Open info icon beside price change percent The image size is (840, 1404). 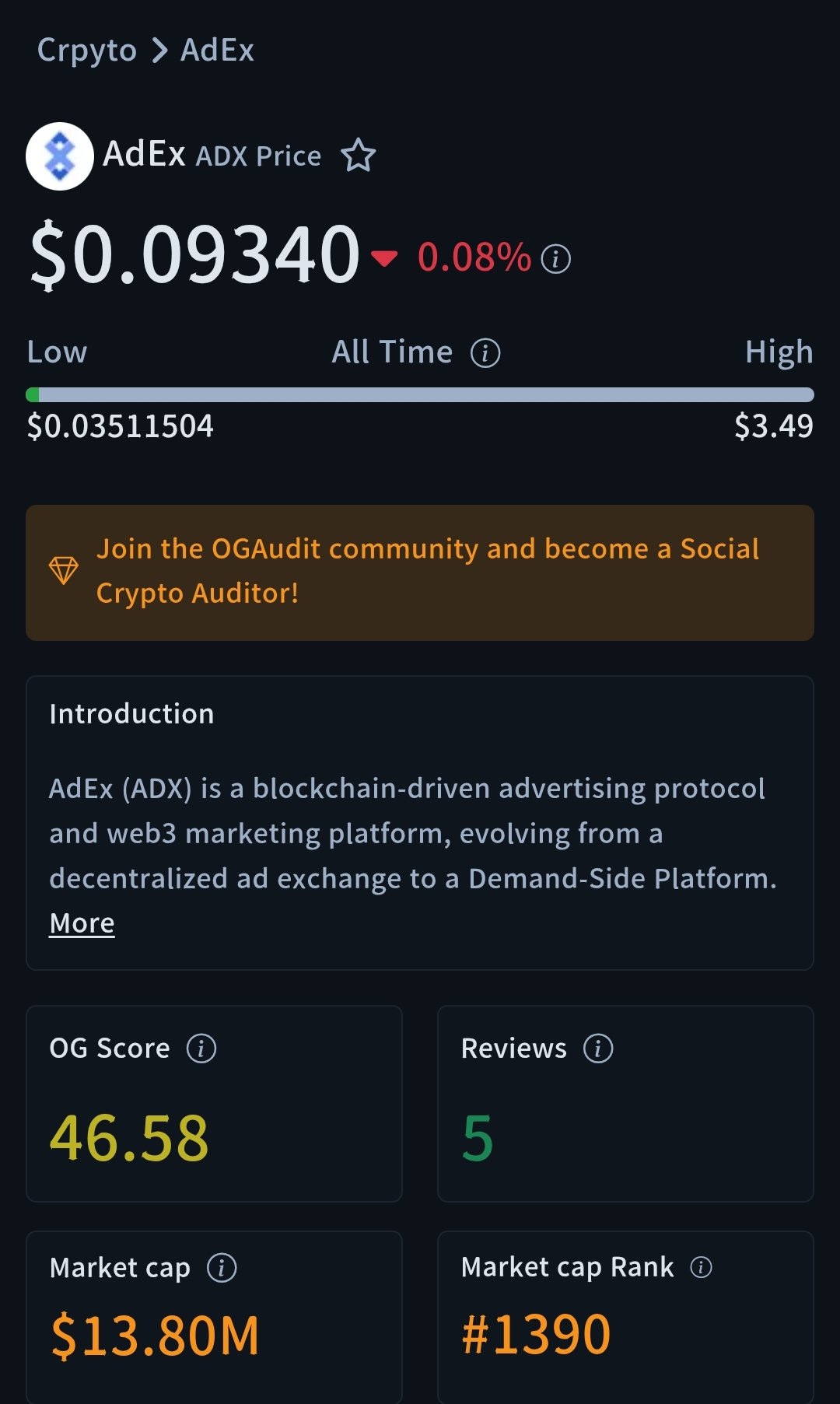(555, 258)
